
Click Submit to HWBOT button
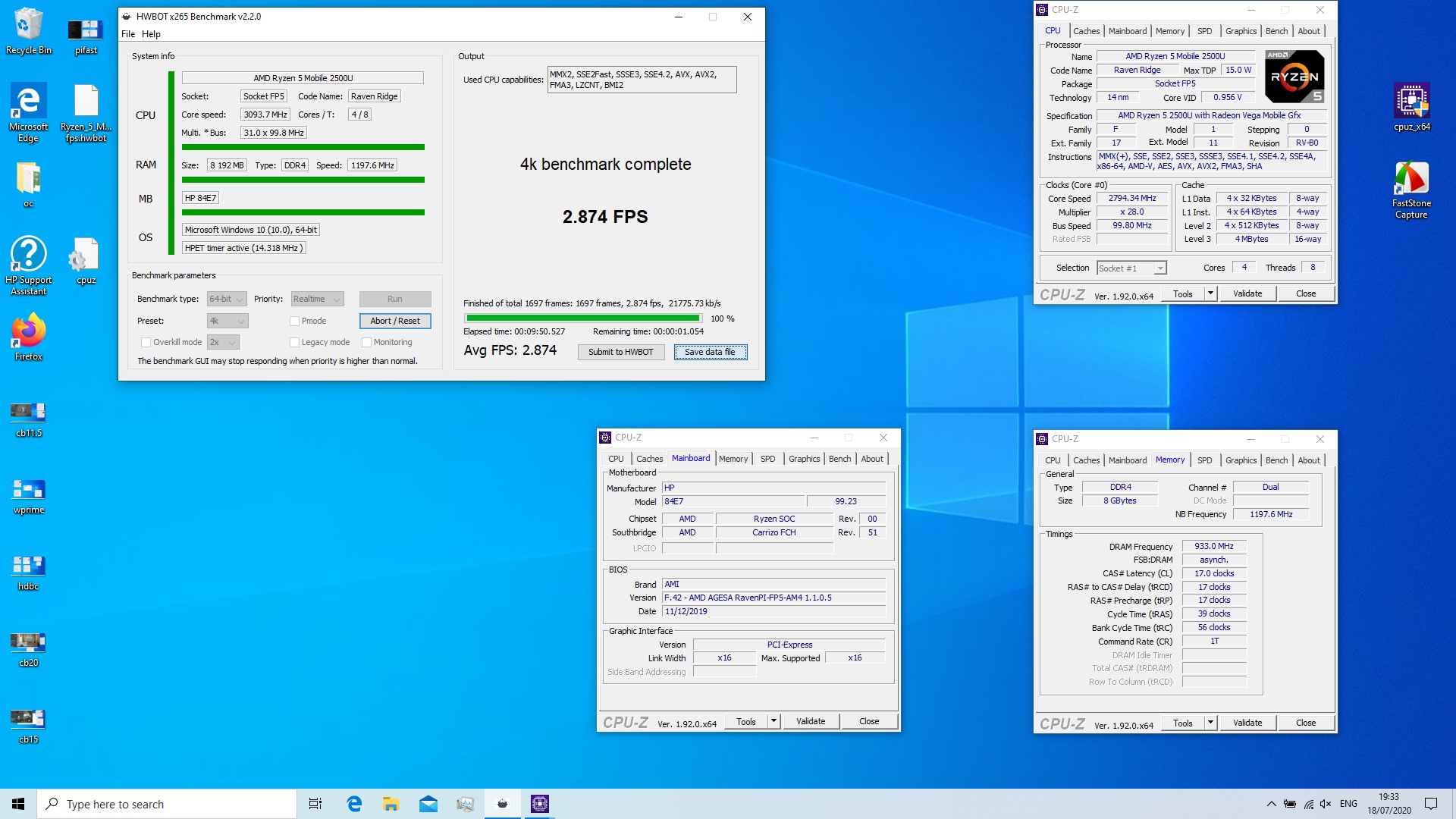pos(620,352)
